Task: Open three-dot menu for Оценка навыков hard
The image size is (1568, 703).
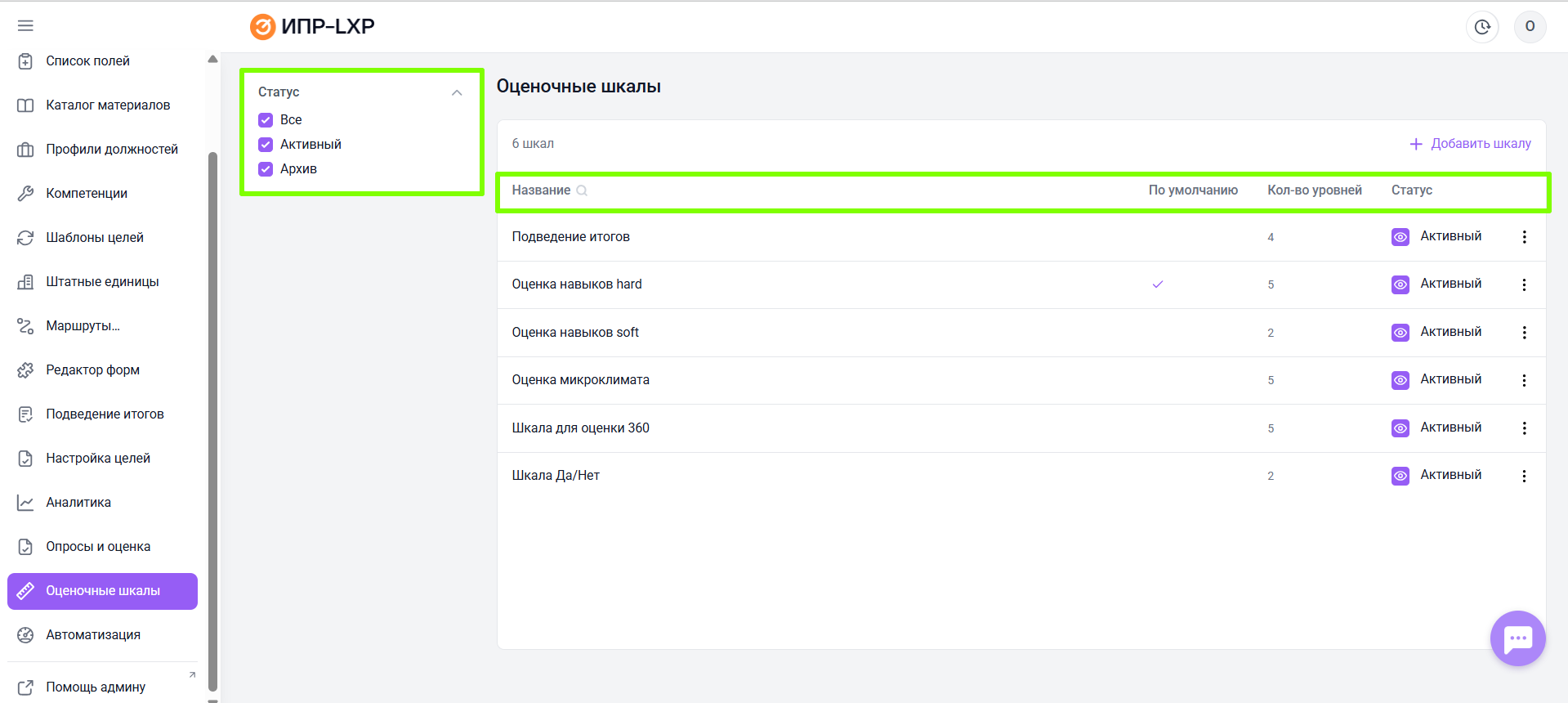Action: 1524,284
